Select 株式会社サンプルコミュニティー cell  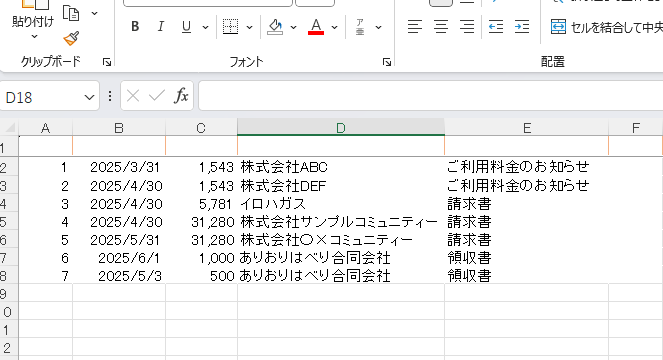(341, 222)
